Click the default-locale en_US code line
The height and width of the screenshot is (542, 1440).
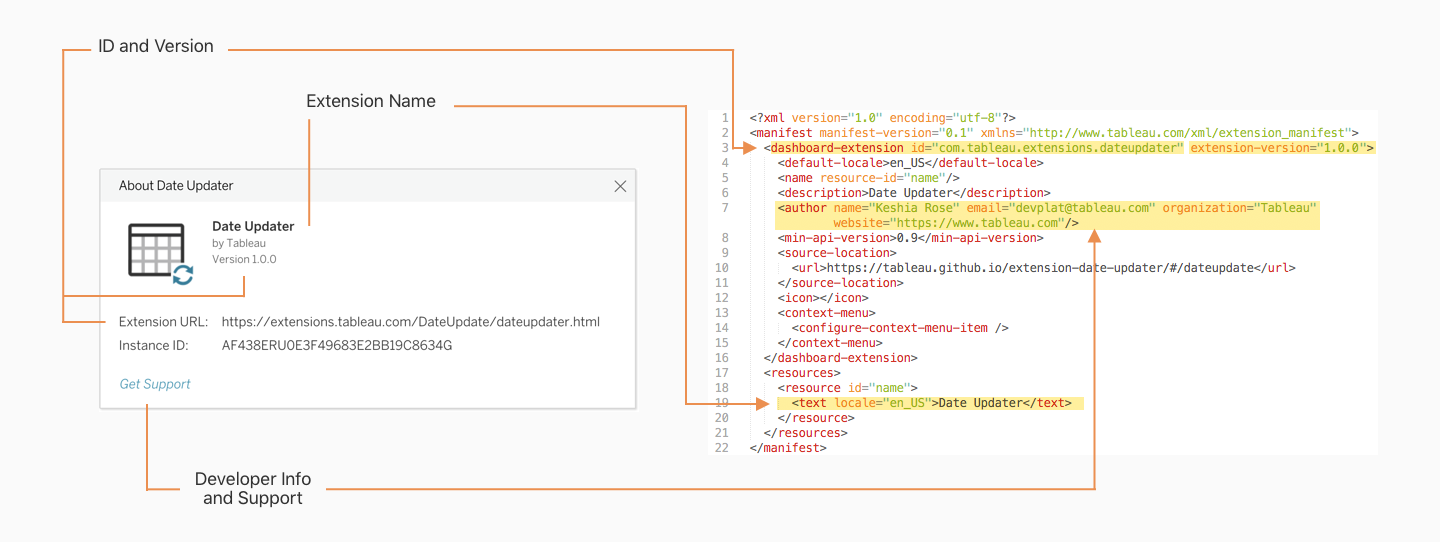(x=910, y=163)
